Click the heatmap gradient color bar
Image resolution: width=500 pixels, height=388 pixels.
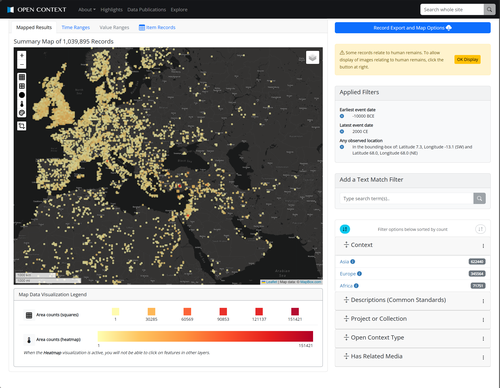pos(205,336)
